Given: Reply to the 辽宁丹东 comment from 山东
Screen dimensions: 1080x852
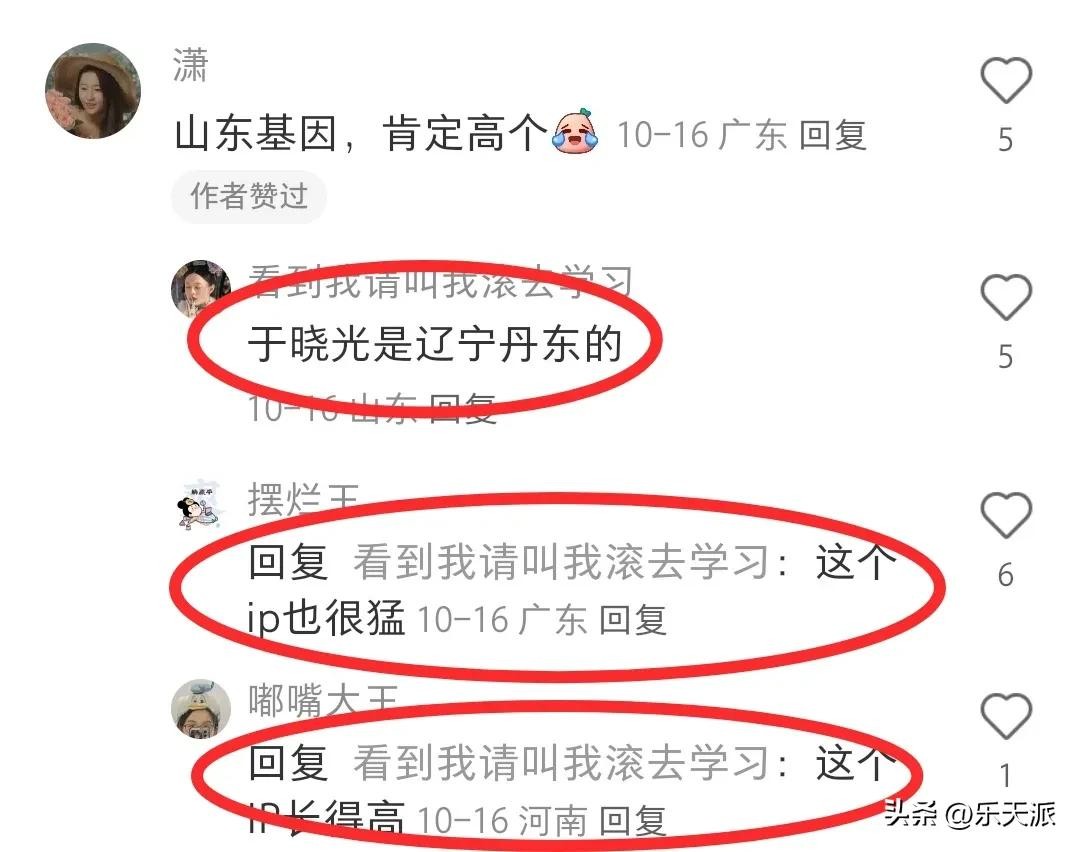Looking at the screenshot, I should [462, 408].
